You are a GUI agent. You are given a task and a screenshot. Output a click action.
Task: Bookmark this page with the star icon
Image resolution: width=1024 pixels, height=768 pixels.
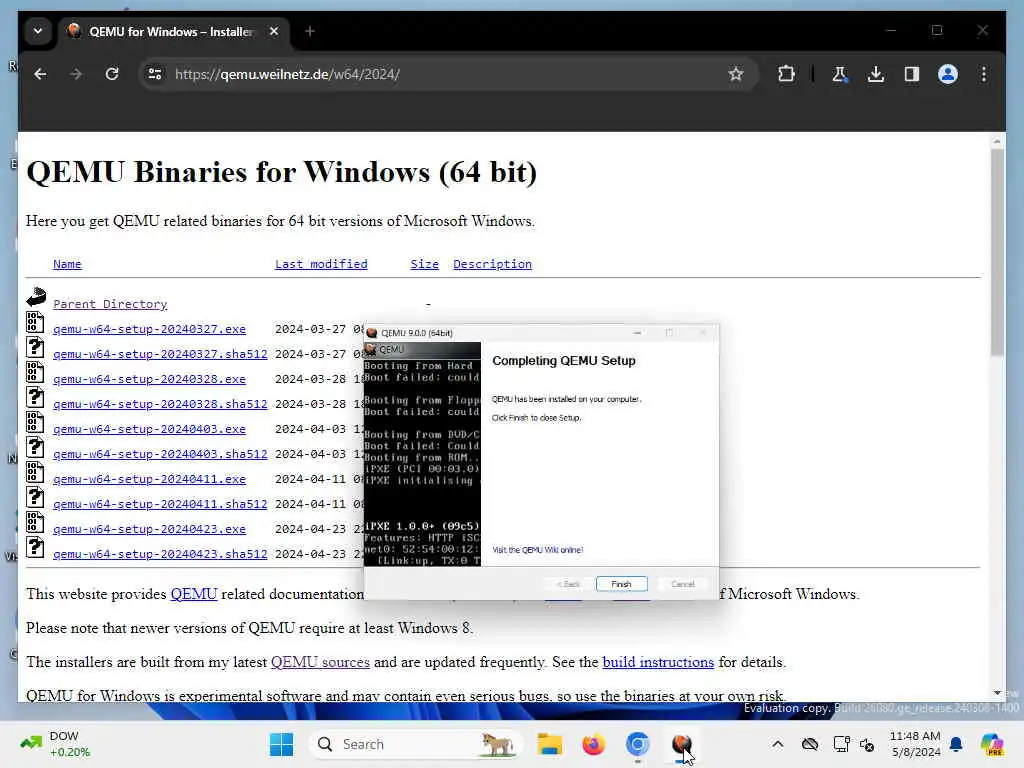[x=736, y=74]
